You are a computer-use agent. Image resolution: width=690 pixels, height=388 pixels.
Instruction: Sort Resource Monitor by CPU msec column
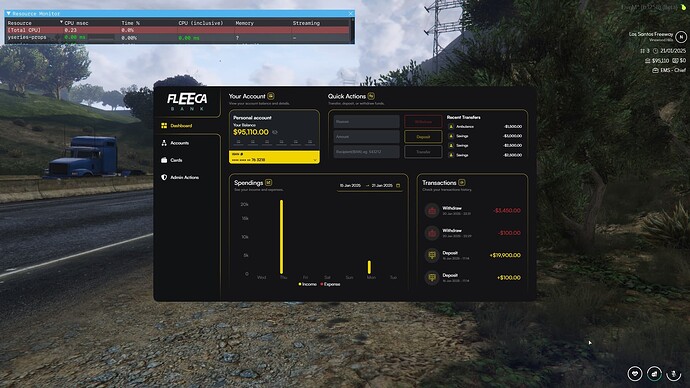pos(77,23)
